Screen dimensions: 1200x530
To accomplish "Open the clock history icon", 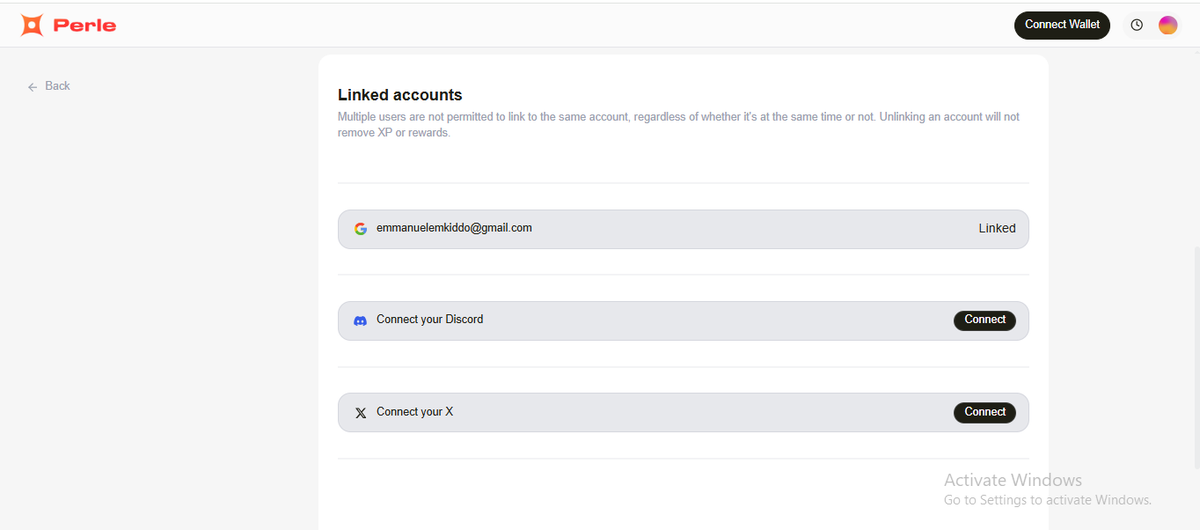I will coord(1136,25).
